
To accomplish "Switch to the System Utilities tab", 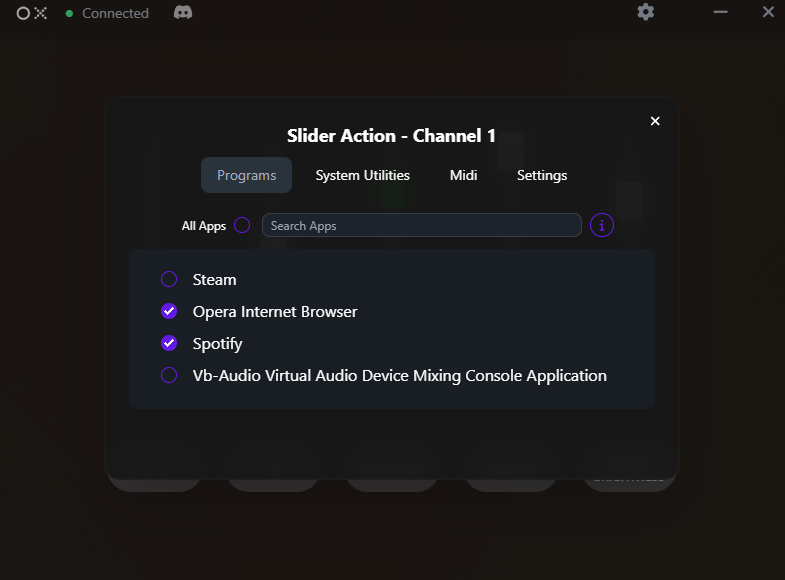I will click(362, 175).
